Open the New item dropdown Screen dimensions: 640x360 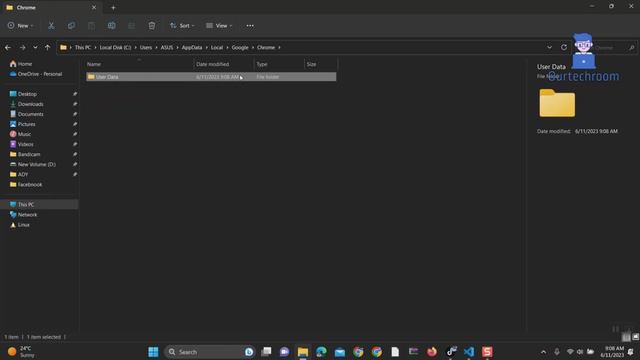click(20, 26)
